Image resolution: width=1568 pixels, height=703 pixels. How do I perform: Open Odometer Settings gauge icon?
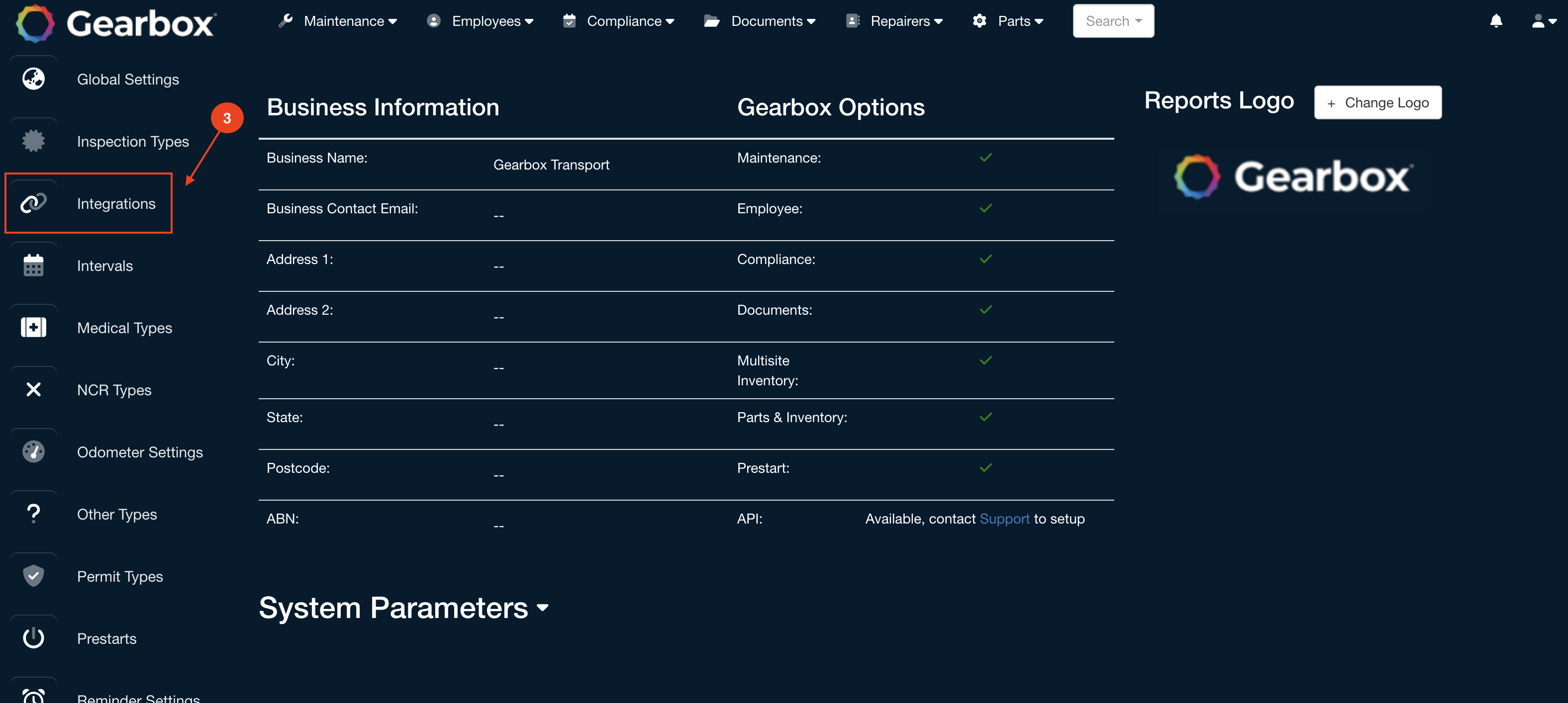(33, 451)
